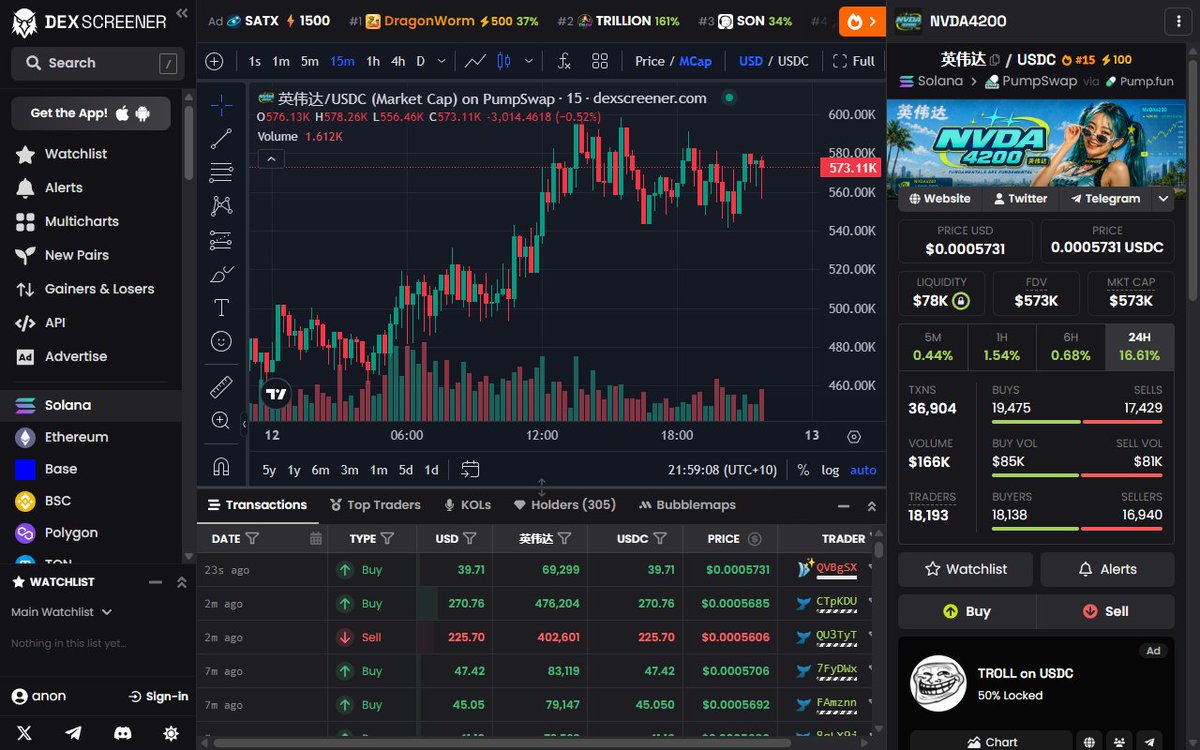Open the emoji icons tool

(x=221, y=341)
